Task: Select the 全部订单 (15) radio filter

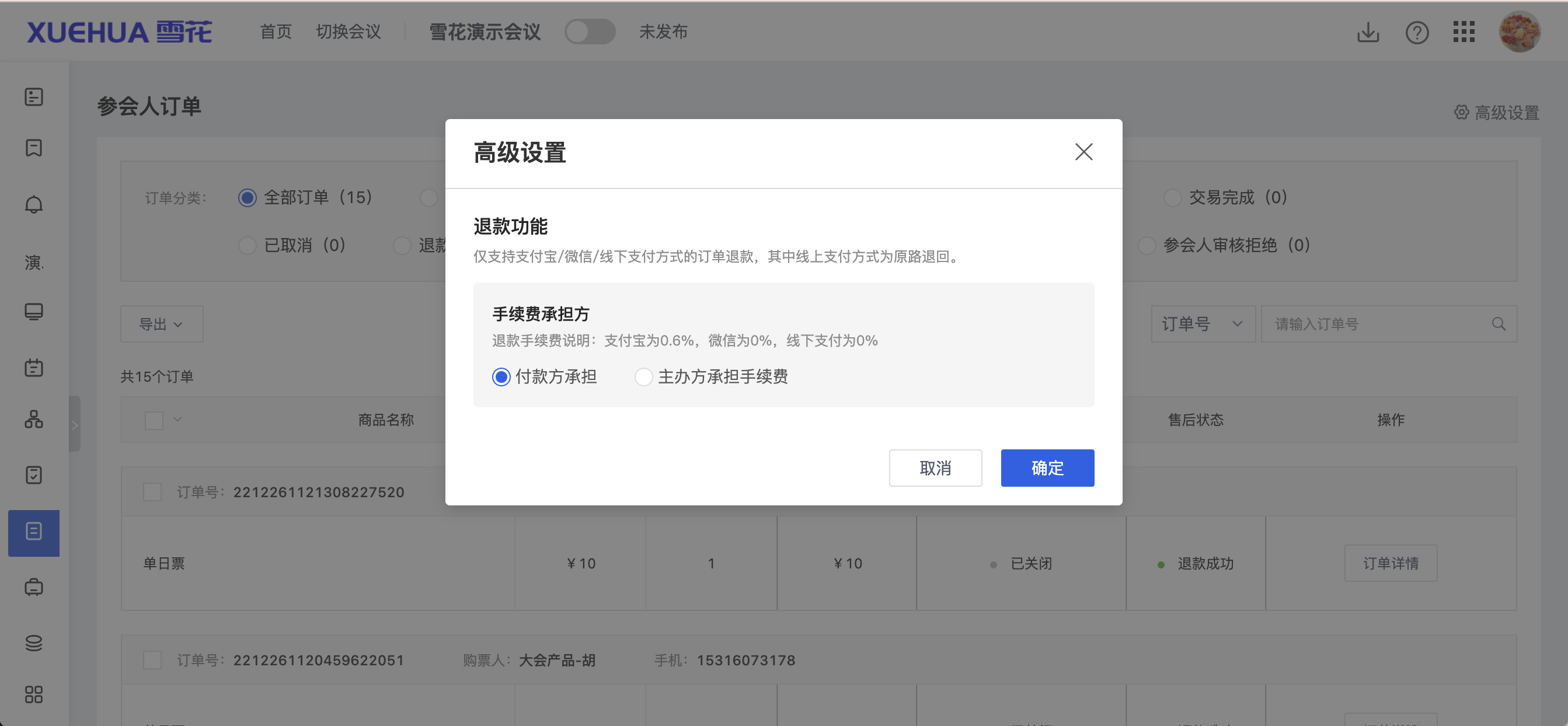Action: [305, 197]
